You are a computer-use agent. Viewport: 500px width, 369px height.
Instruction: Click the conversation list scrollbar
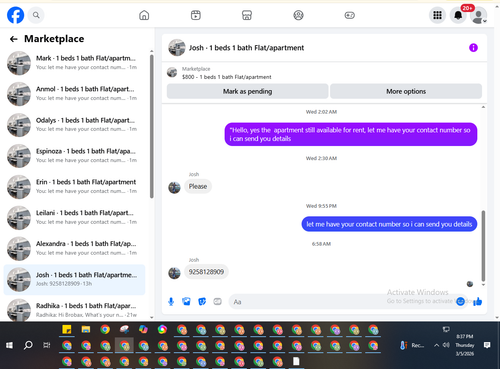[152, 127]
